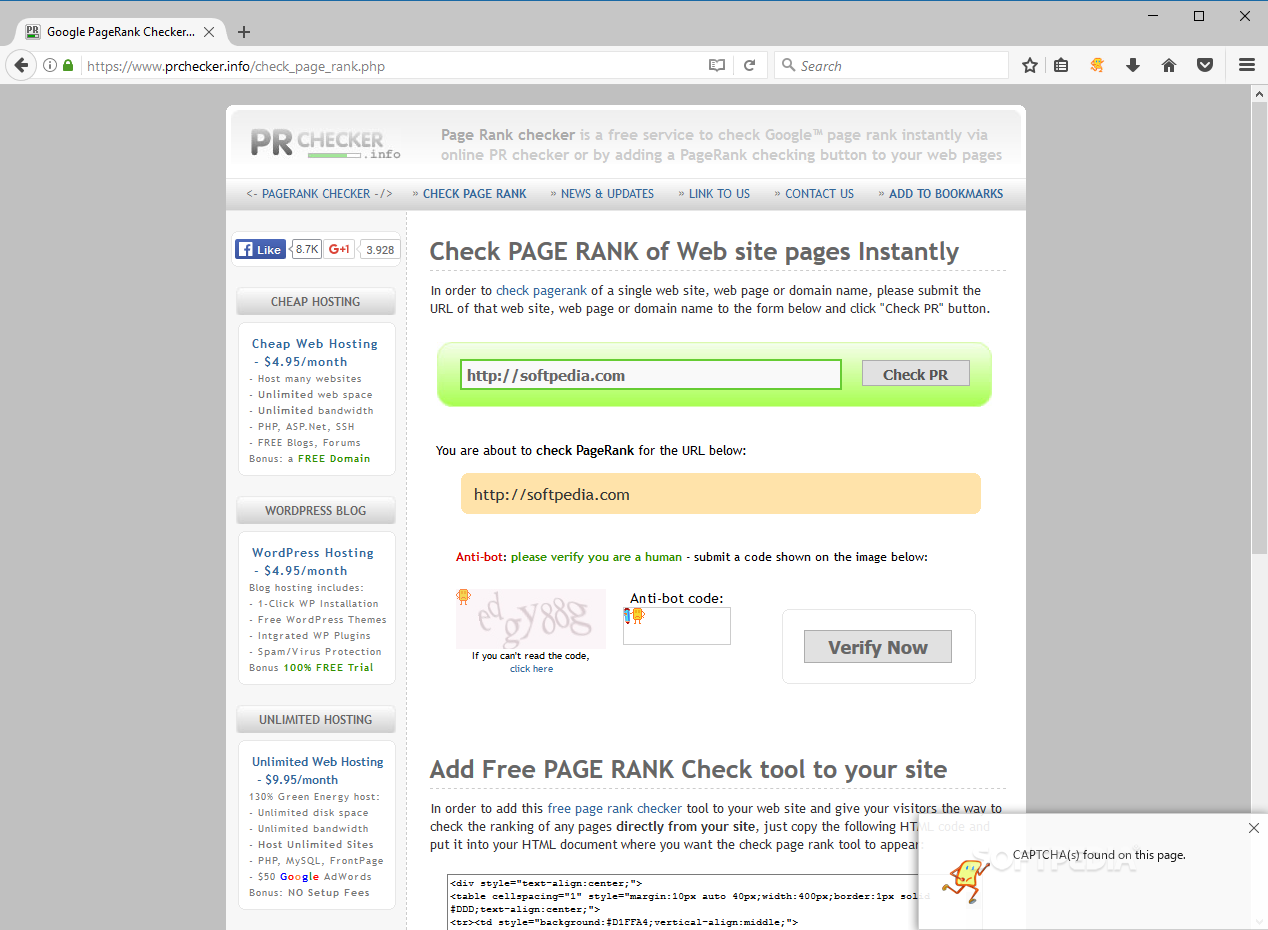Click '$50 Google AdWords' text
This screenshot has height=930, width=1268.
315,877
